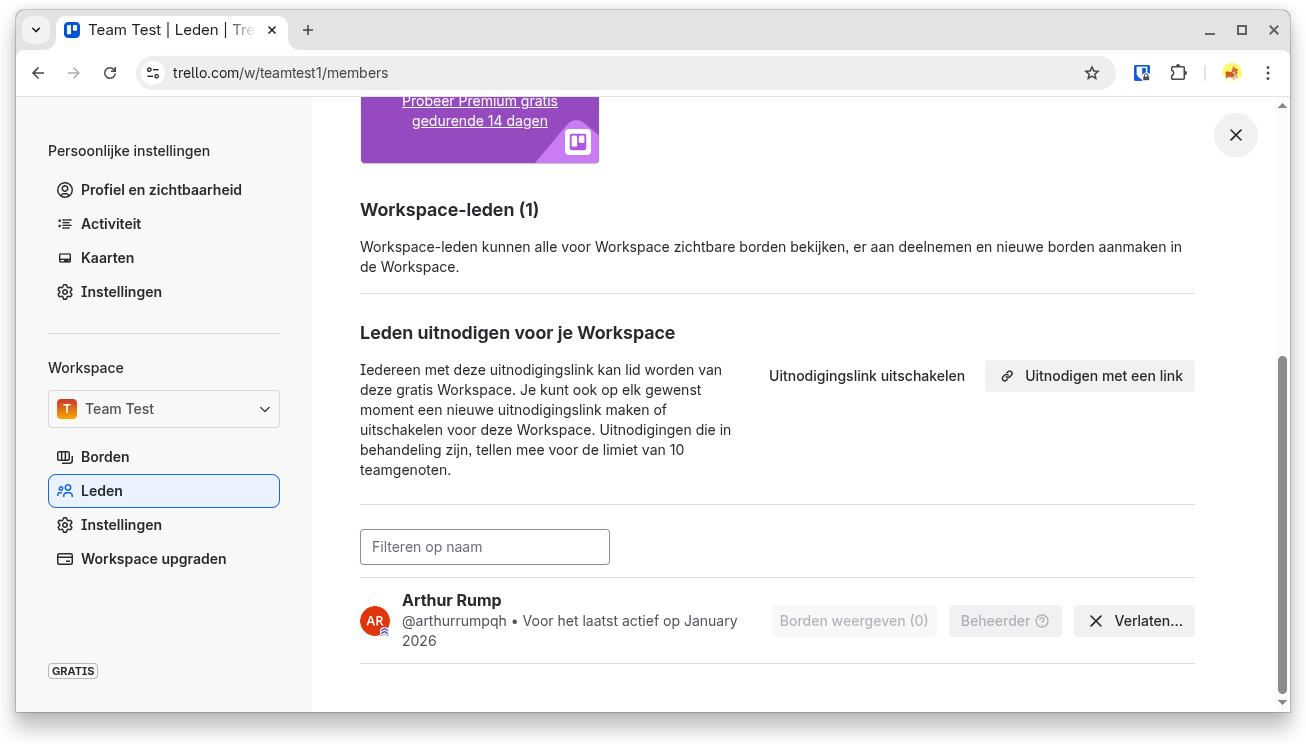
Task: Click the site info icon in address bar
Action: click(x=153, y=73)
